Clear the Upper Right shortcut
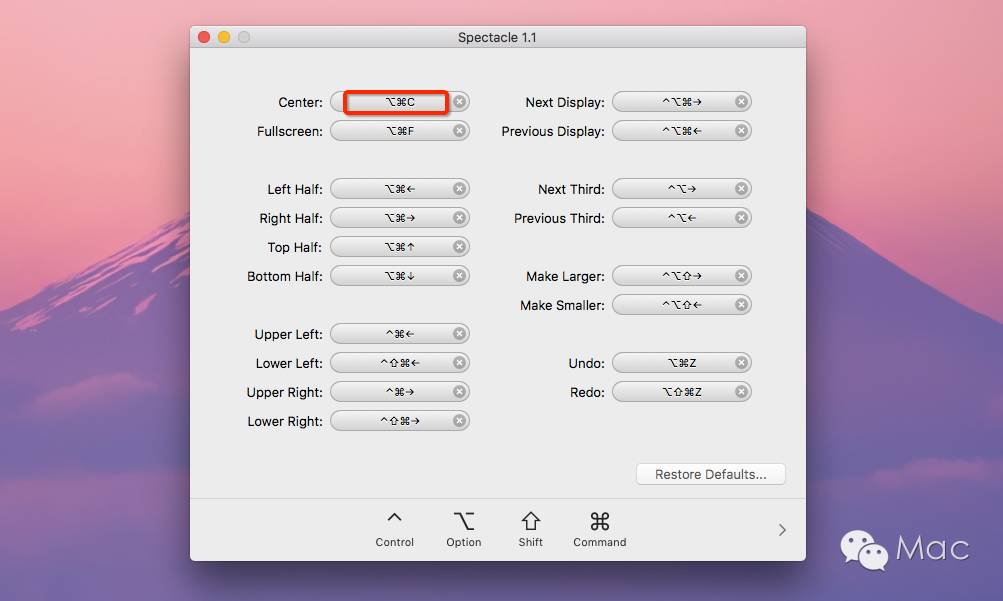Screen dimensions: 1003x601 tap(459, 392)
